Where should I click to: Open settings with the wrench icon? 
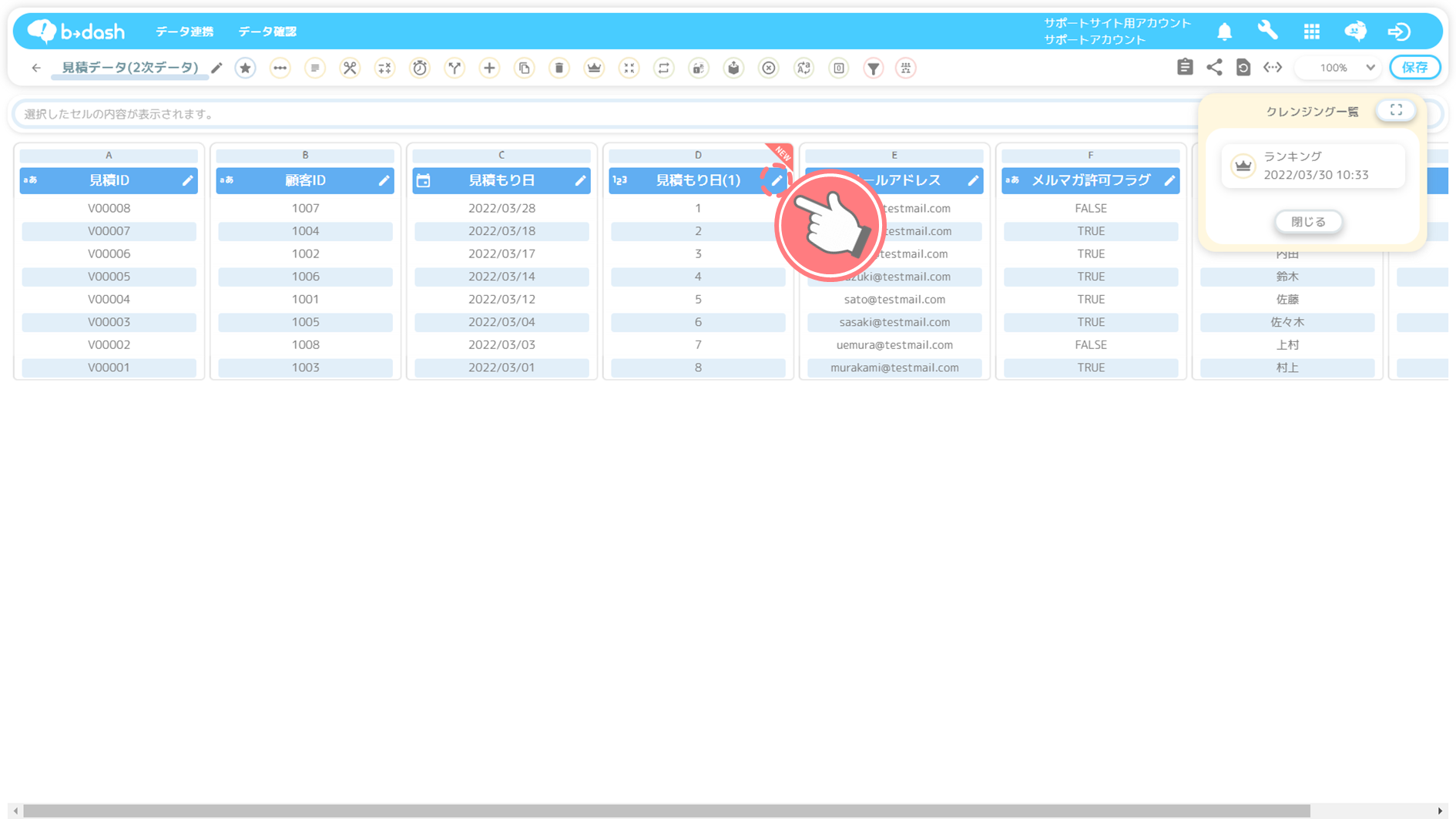tap(1267, 31)
